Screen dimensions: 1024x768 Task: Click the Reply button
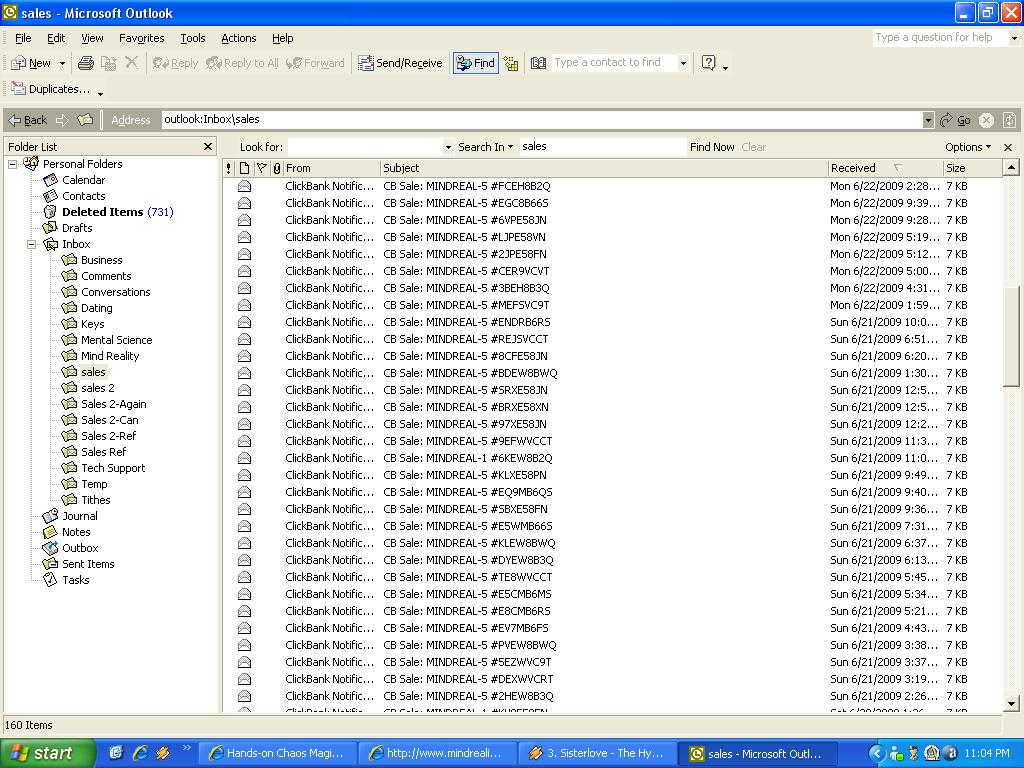tap(175, 63)
